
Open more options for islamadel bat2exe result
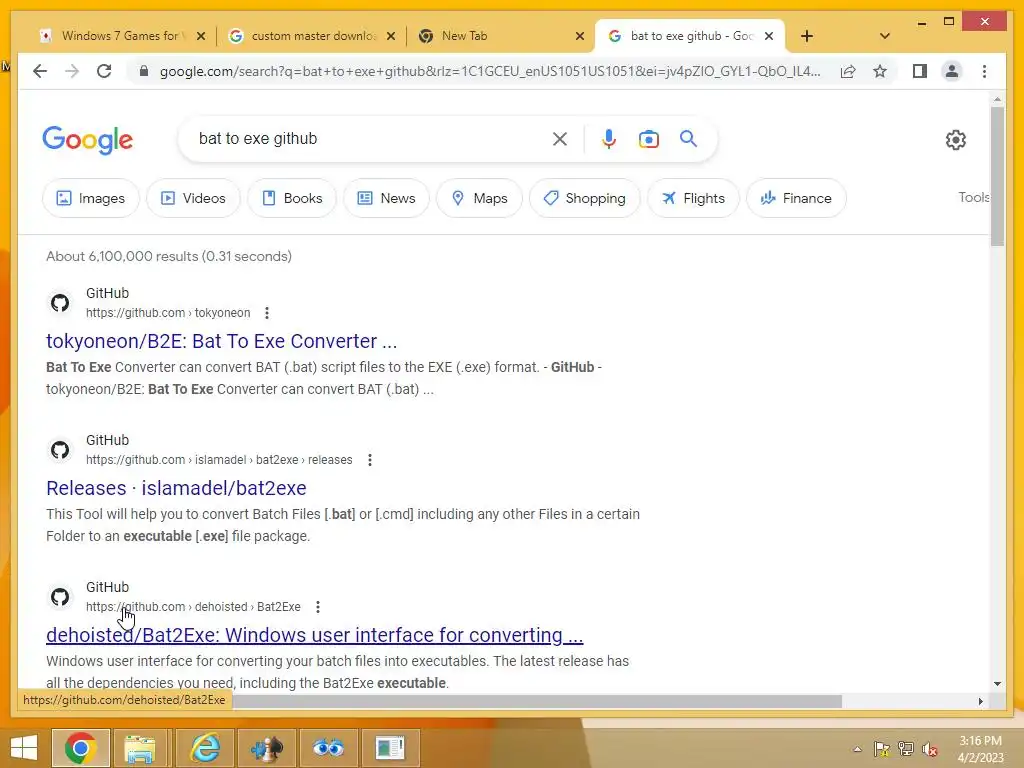click(x=370, y=460)
